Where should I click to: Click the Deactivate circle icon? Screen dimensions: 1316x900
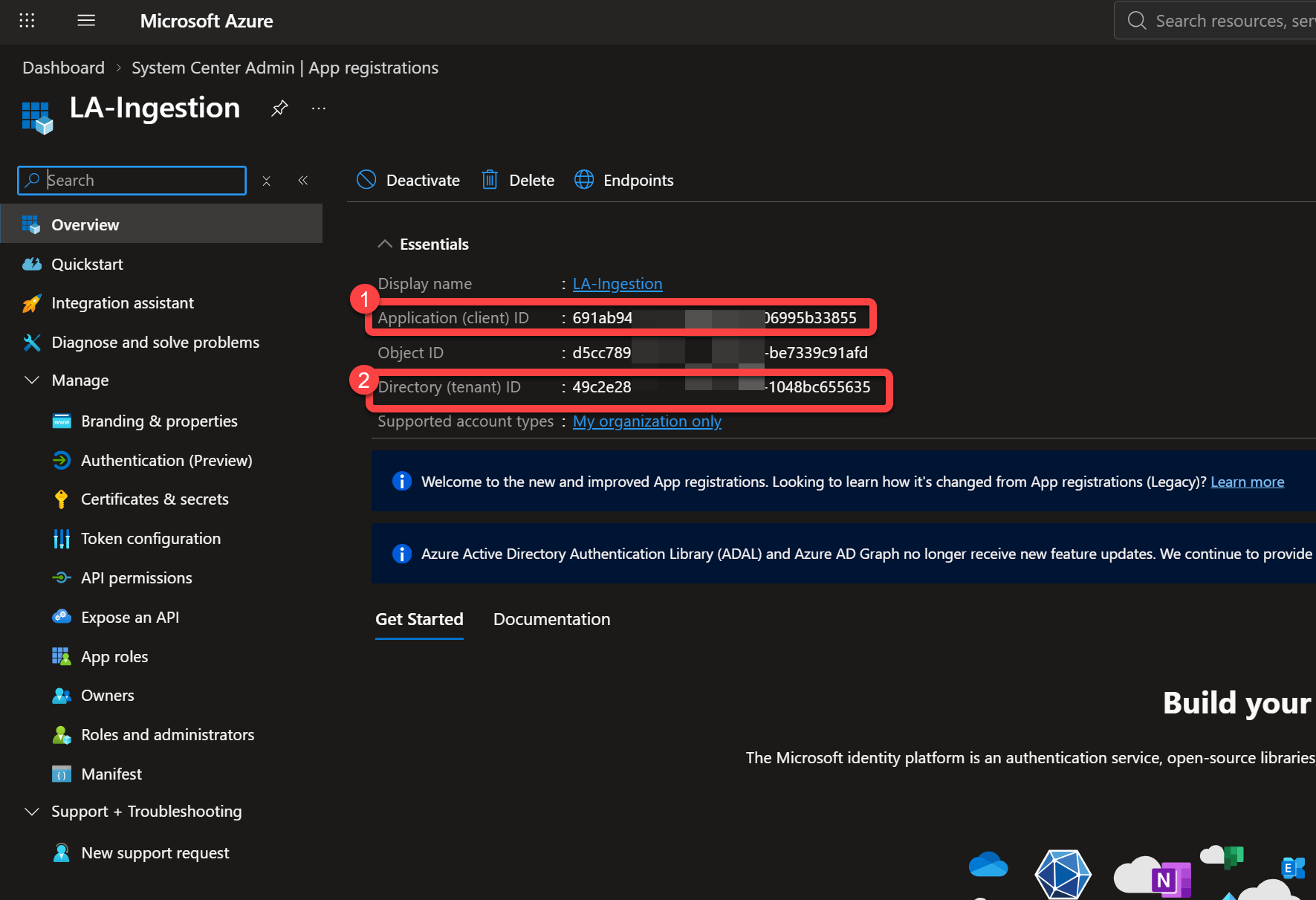click(366, 179)
